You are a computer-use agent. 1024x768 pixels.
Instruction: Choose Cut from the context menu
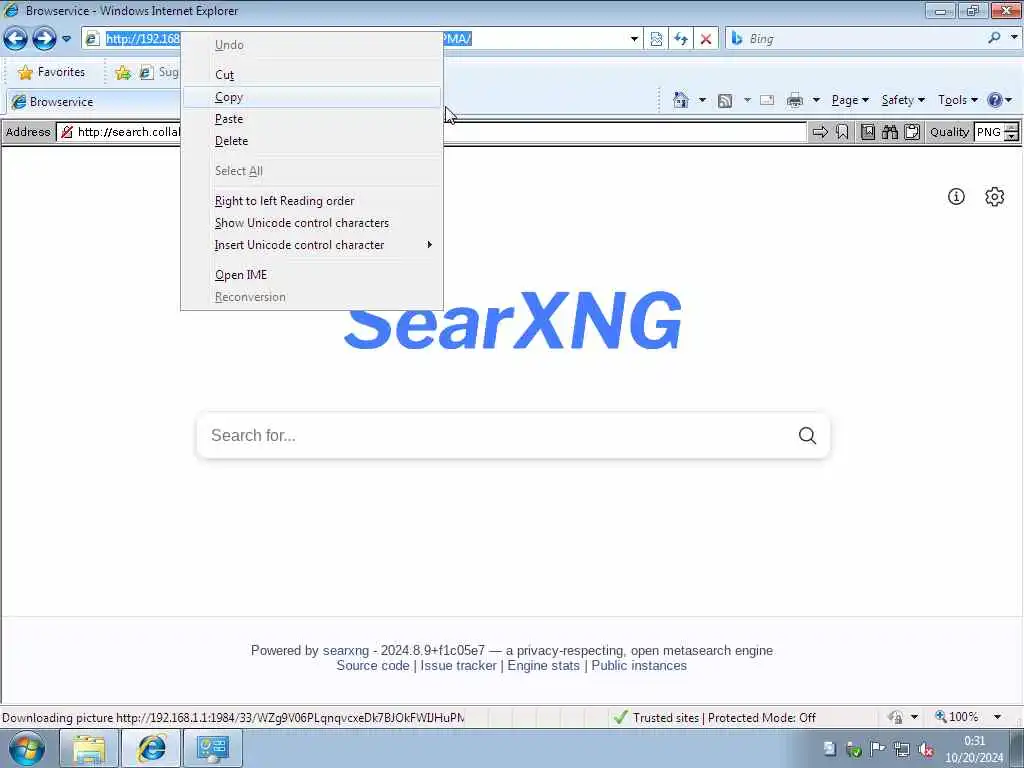[x=312, y=74]
